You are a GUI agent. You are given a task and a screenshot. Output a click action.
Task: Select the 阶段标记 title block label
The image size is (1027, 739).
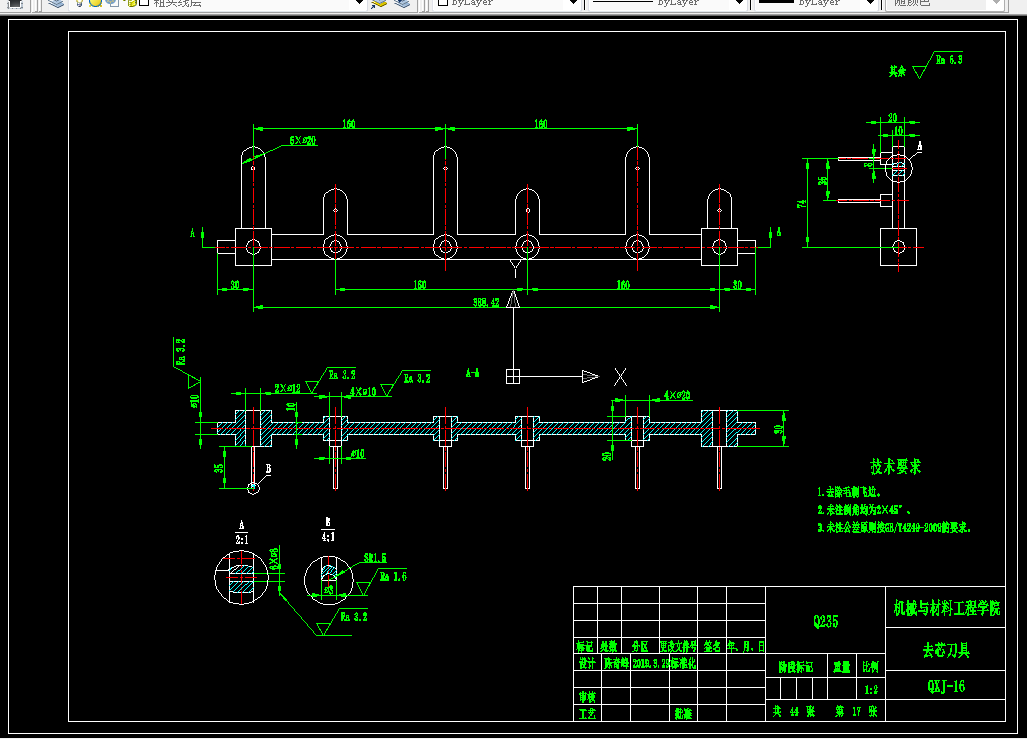coord(796,668)
